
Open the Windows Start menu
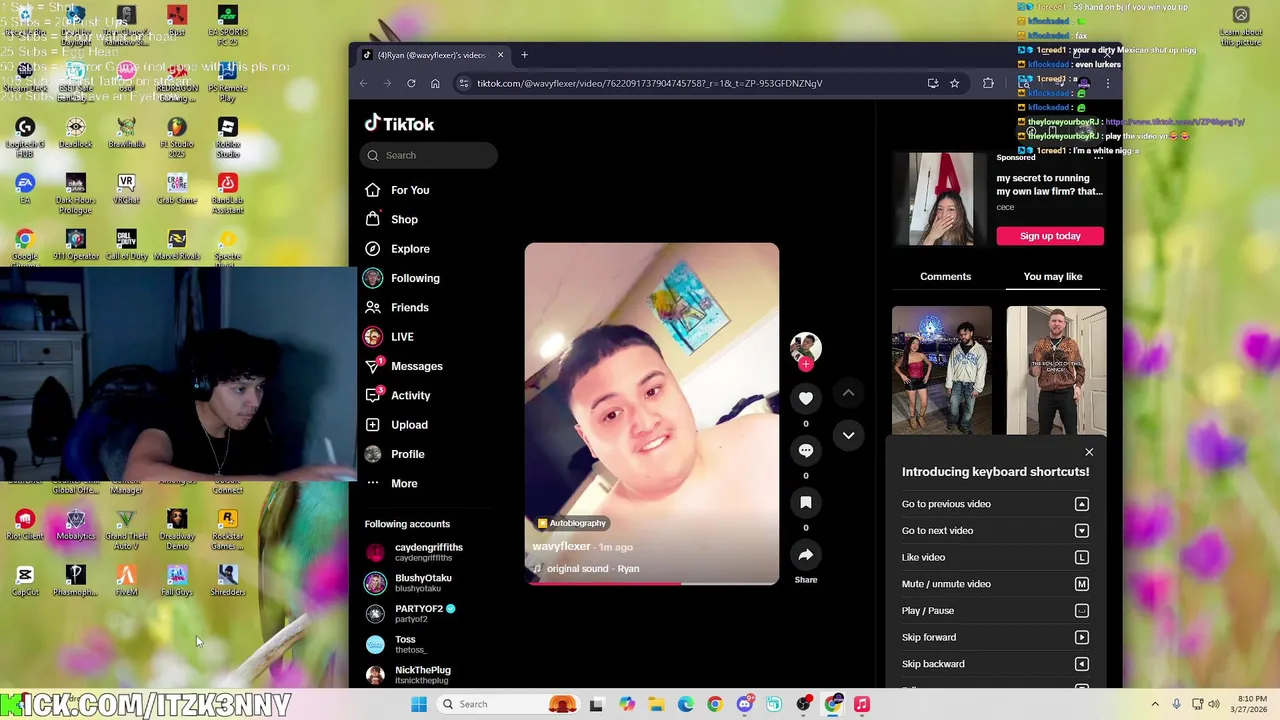point(419,704)
